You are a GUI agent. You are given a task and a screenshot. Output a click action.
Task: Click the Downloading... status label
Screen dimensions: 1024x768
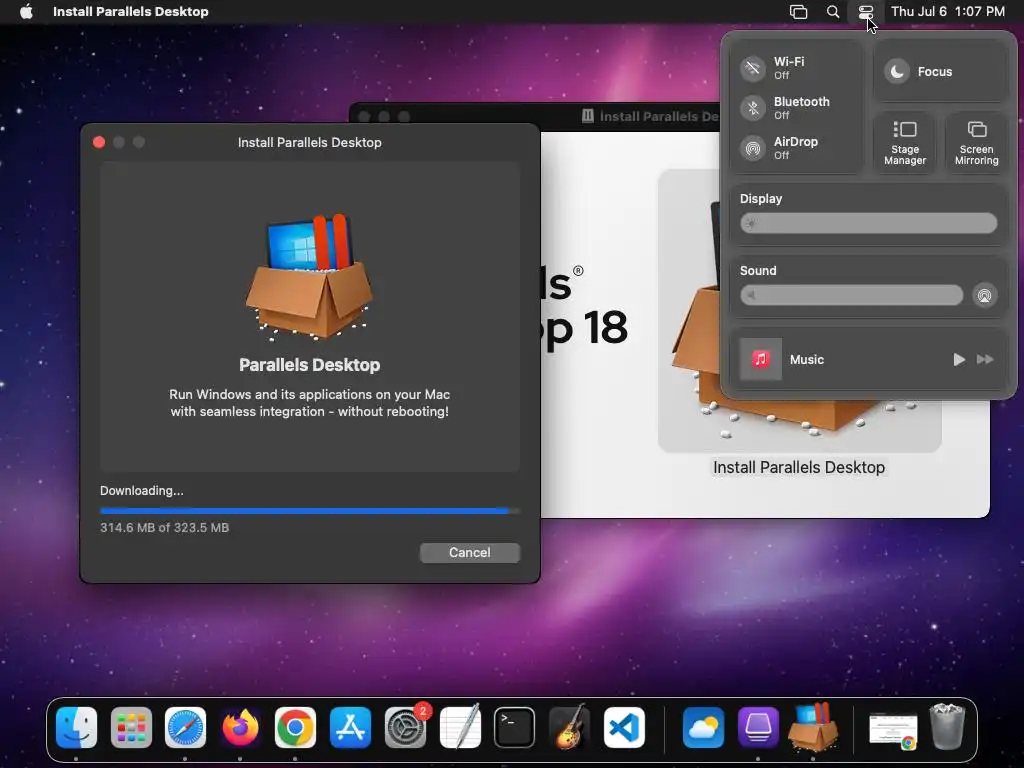[142, 490]
